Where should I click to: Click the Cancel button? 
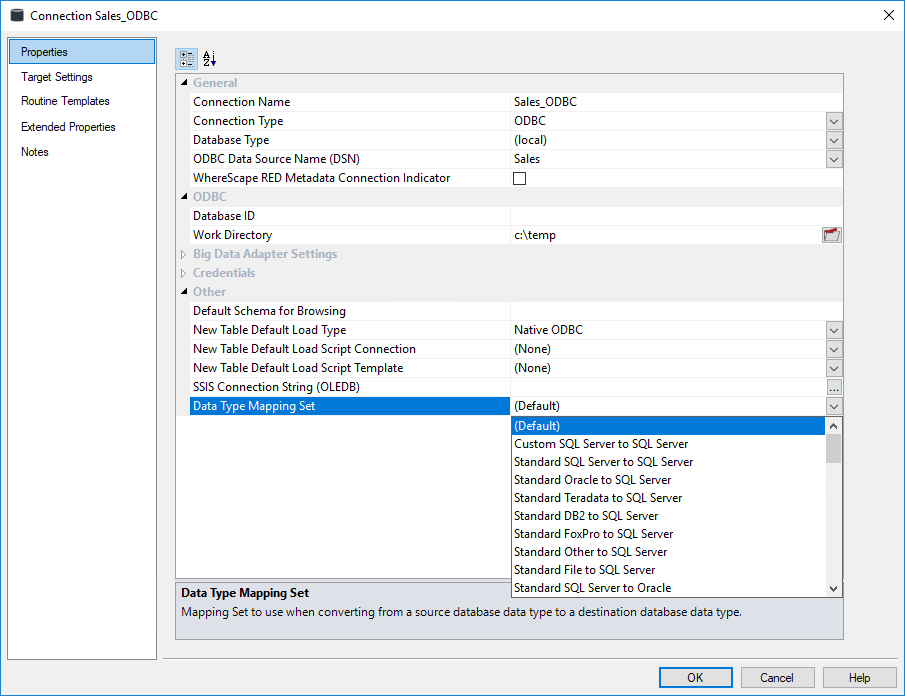(x=777, y=678)
